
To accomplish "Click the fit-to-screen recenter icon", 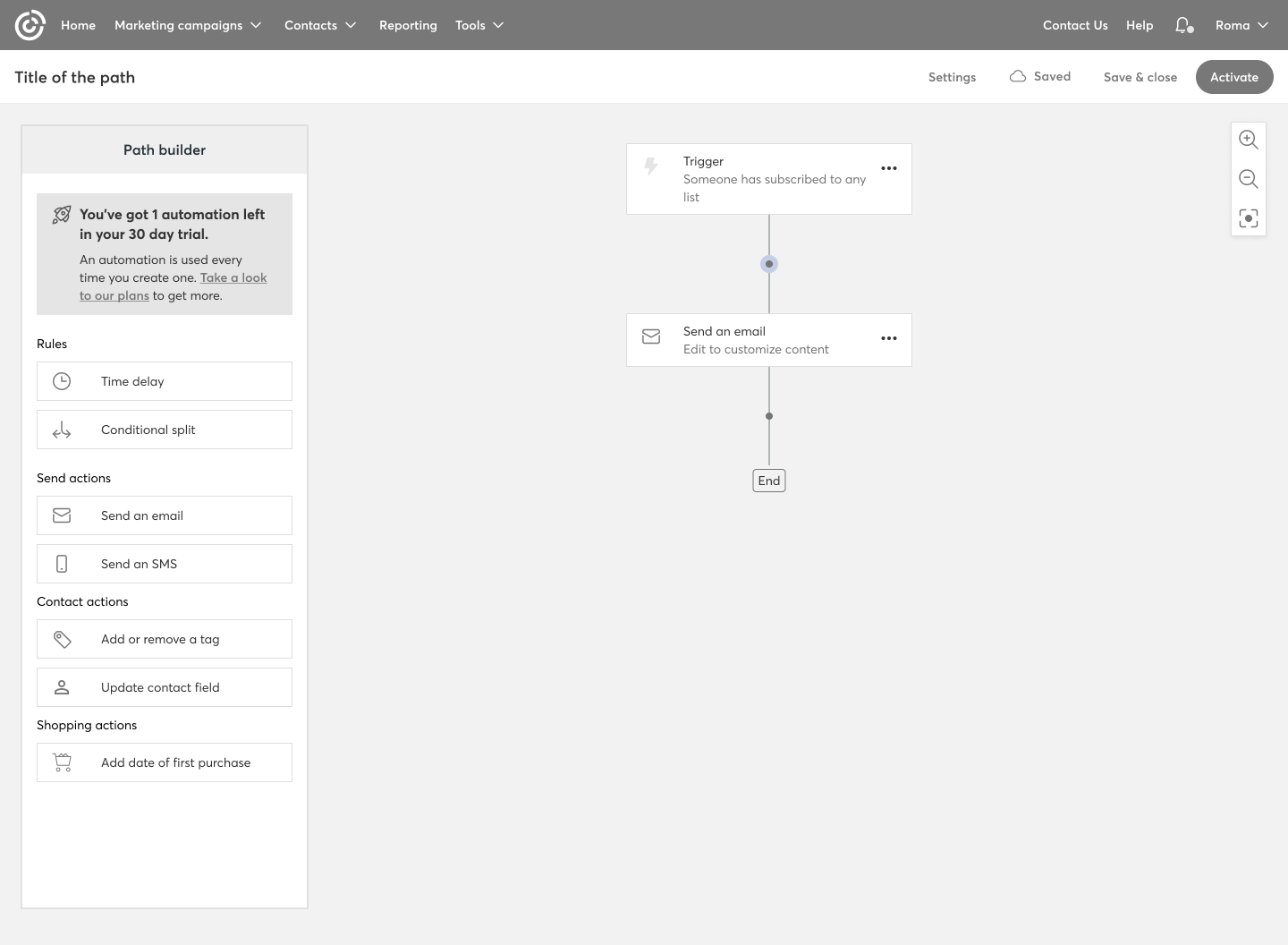I will [x=1248, y=218].
